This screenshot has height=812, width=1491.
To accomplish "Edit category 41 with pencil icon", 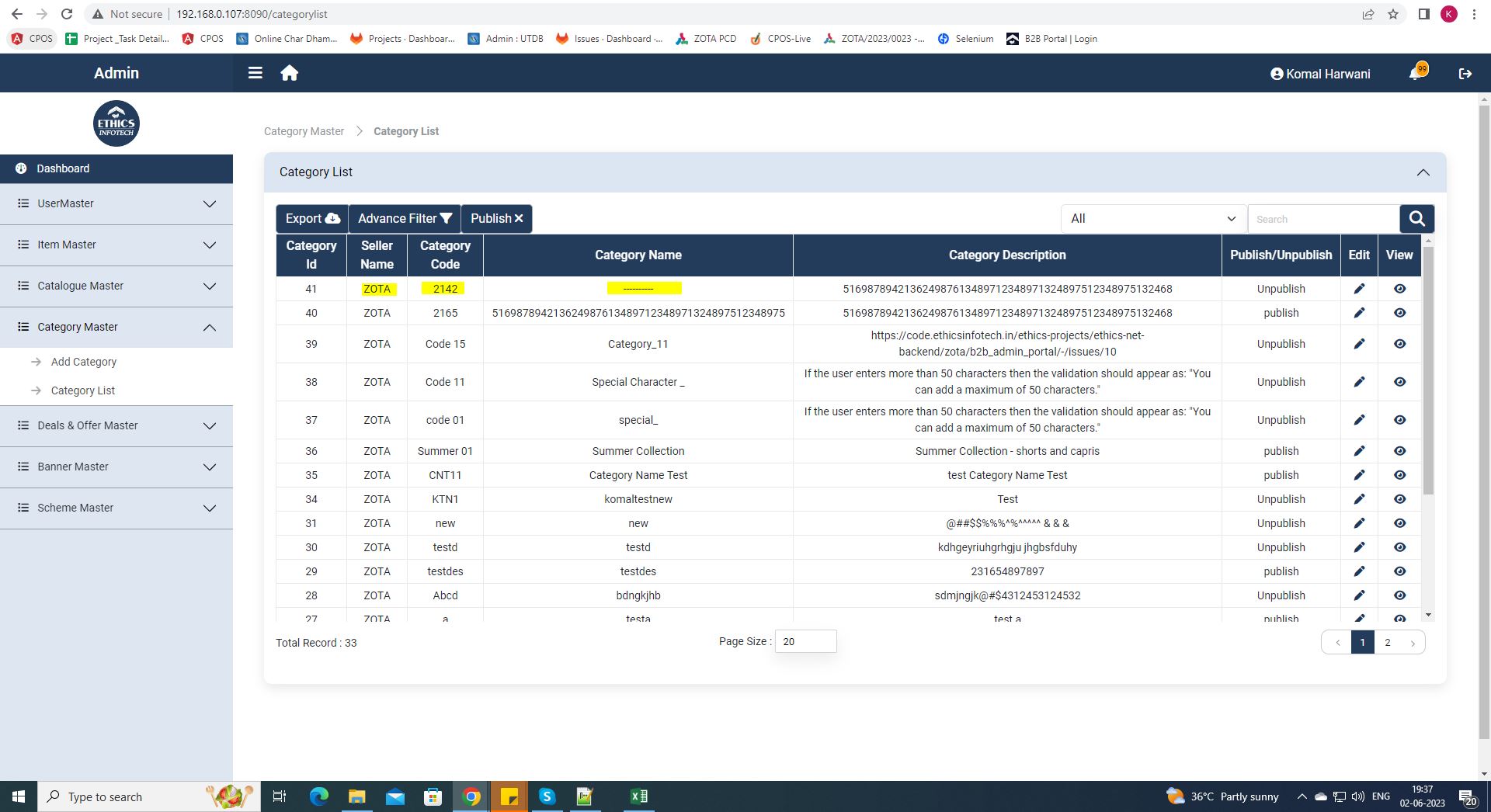I will coord(1359,289).
